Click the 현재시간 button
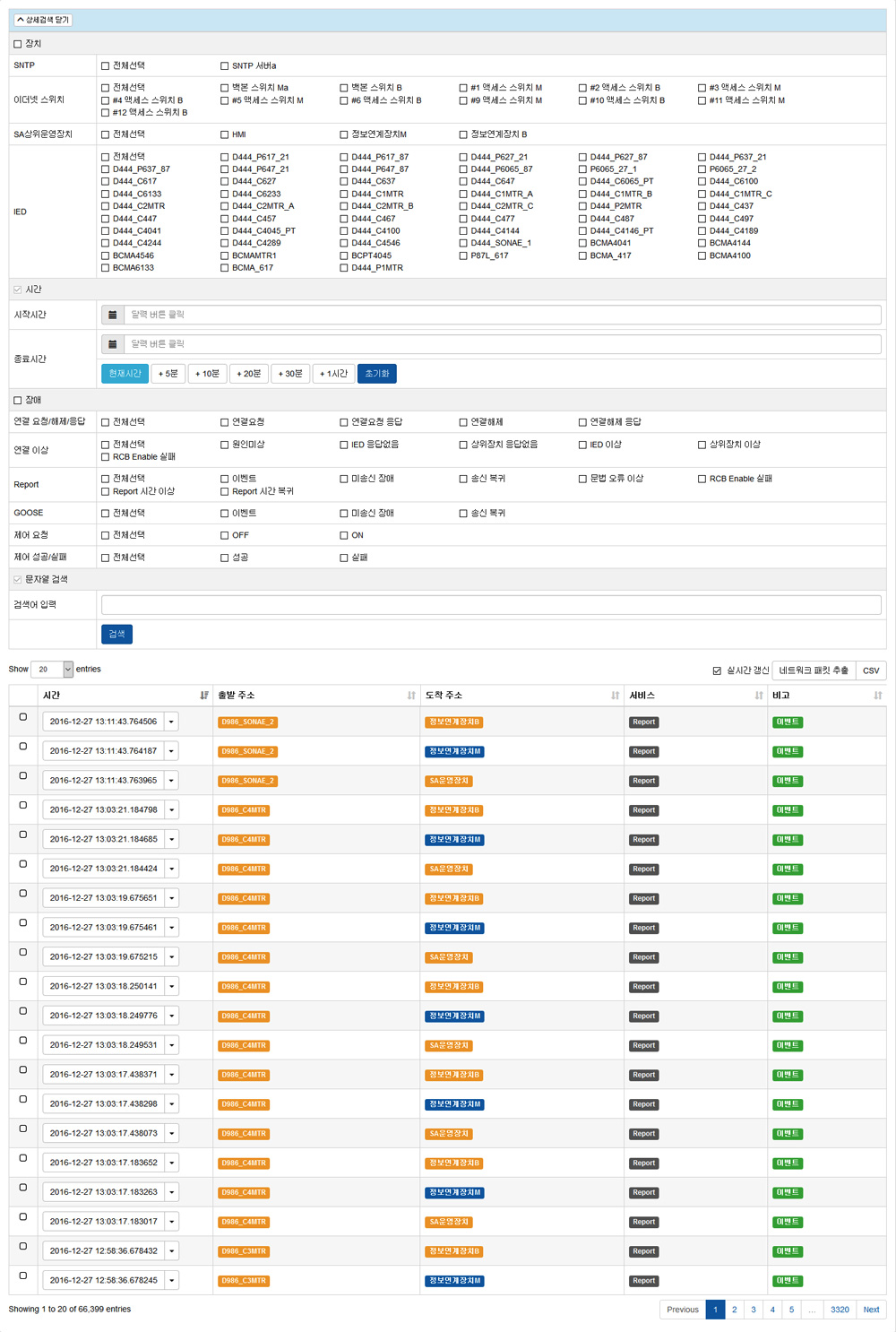896x1332 pixels. pos(125,374)
